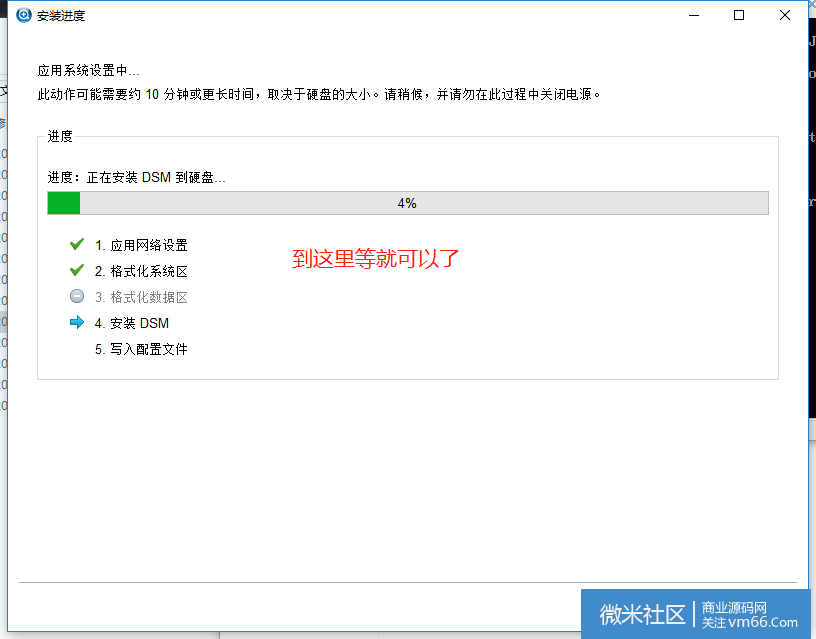Select step text 4. 安装 DSM
Screen dimensions: 816x639
(132, 323)
